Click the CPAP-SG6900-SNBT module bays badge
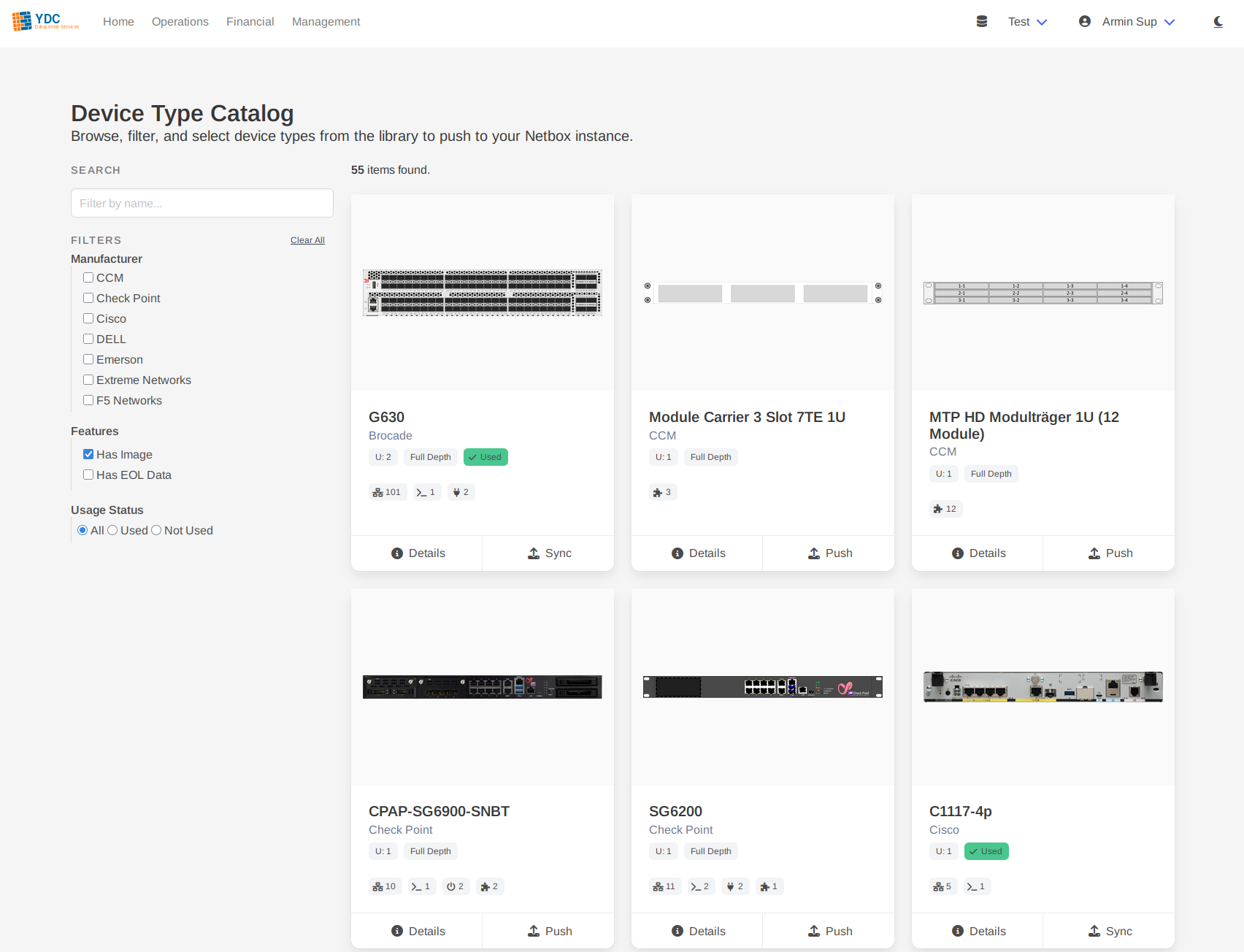 pos(490,886)
